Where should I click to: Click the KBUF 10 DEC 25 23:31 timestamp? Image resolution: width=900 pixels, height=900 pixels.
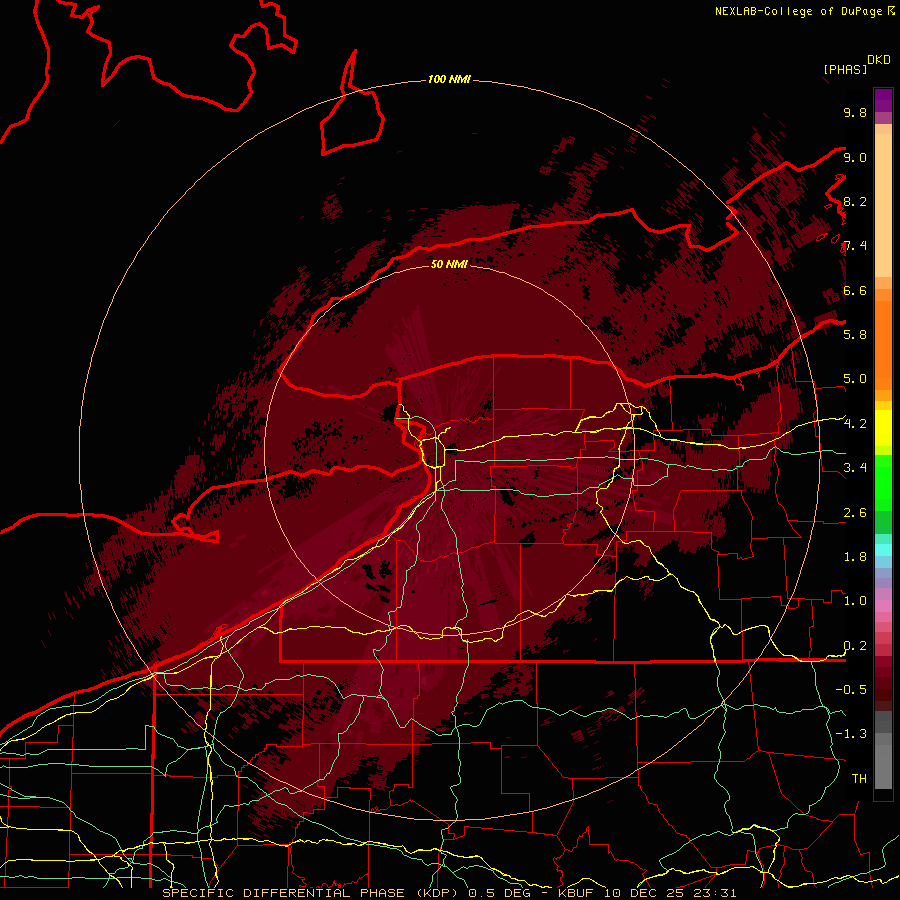[x=647, y=893]
